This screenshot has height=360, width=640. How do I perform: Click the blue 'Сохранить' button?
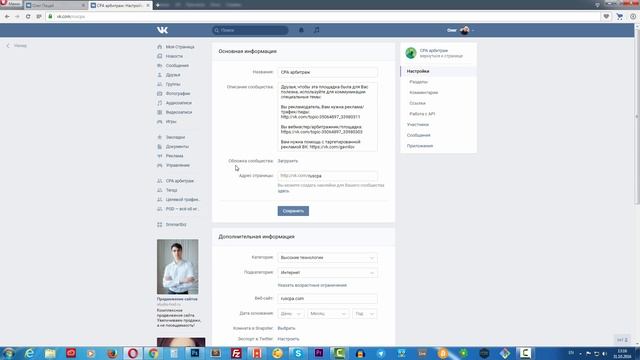point(293,211)
